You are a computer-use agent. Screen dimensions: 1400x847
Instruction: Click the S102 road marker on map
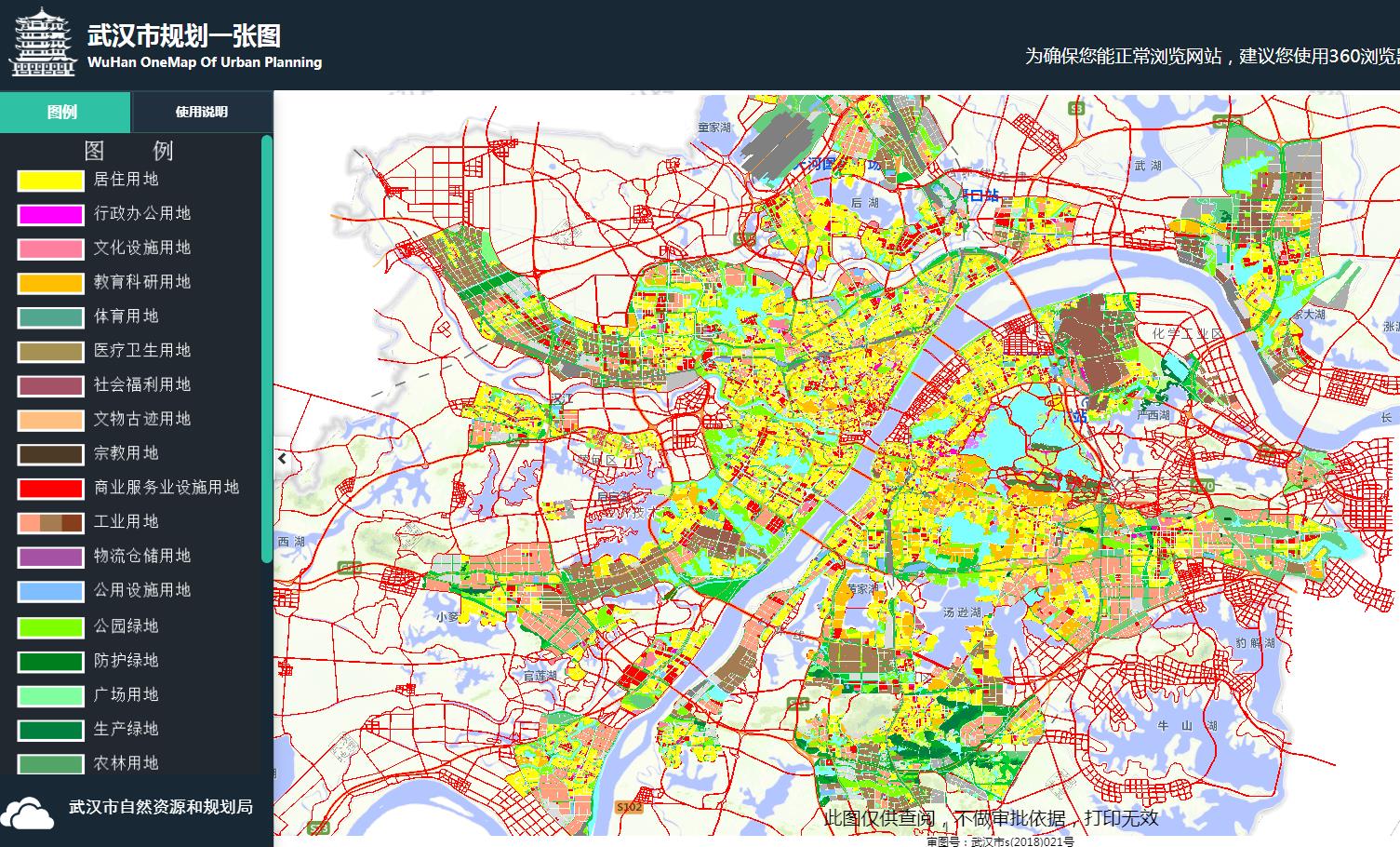pyautogui.click(x=629, y=807)
